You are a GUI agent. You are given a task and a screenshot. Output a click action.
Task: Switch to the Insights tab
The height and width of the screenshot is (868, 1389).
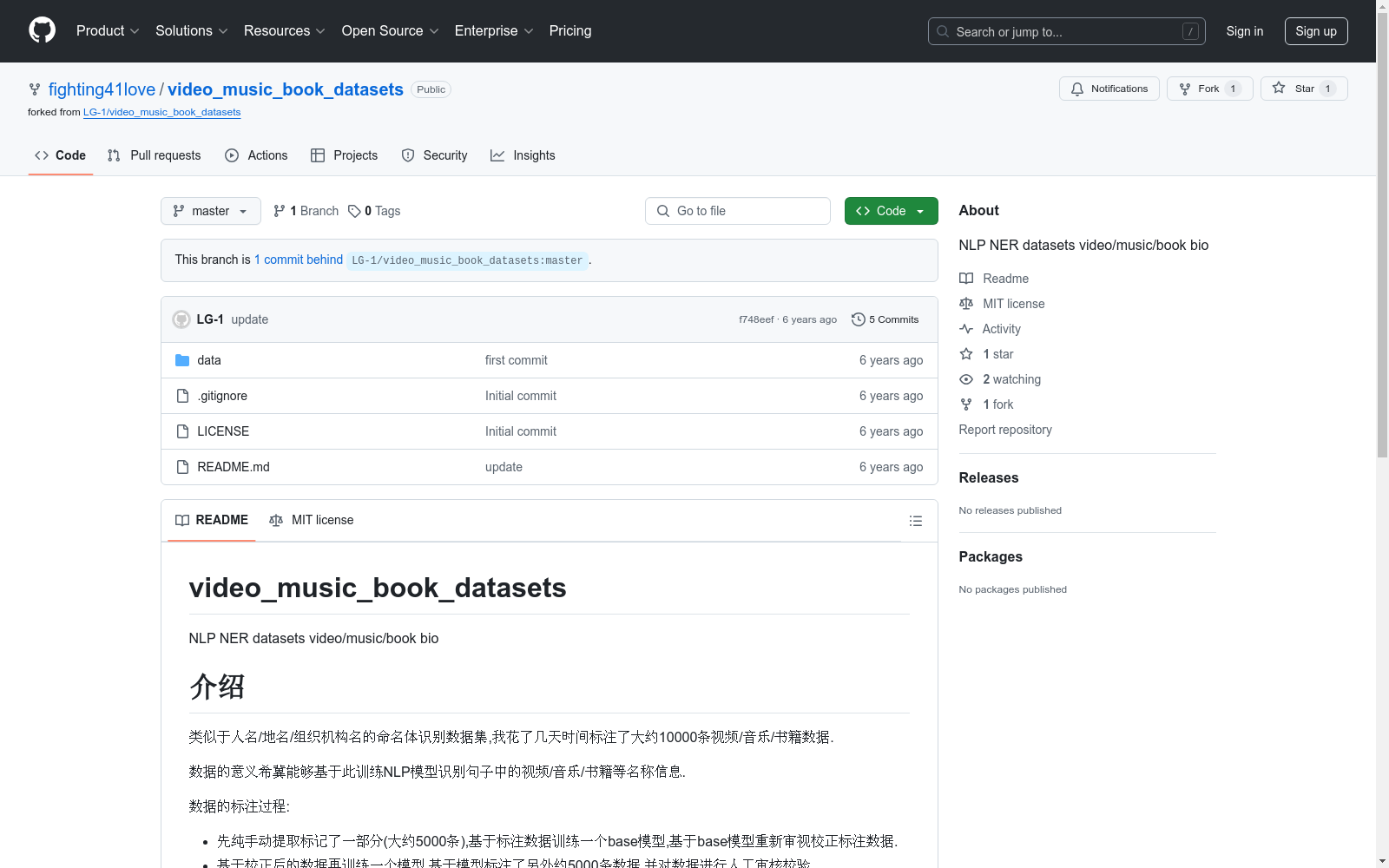[x=523, y=155]
